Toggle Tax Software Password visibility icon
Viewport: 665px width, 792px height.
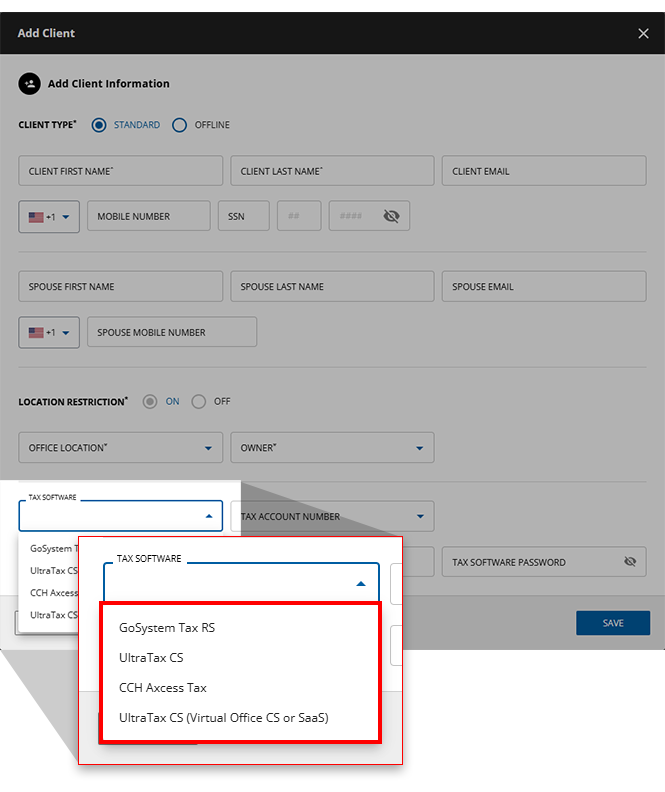click(x=630, y=562)
